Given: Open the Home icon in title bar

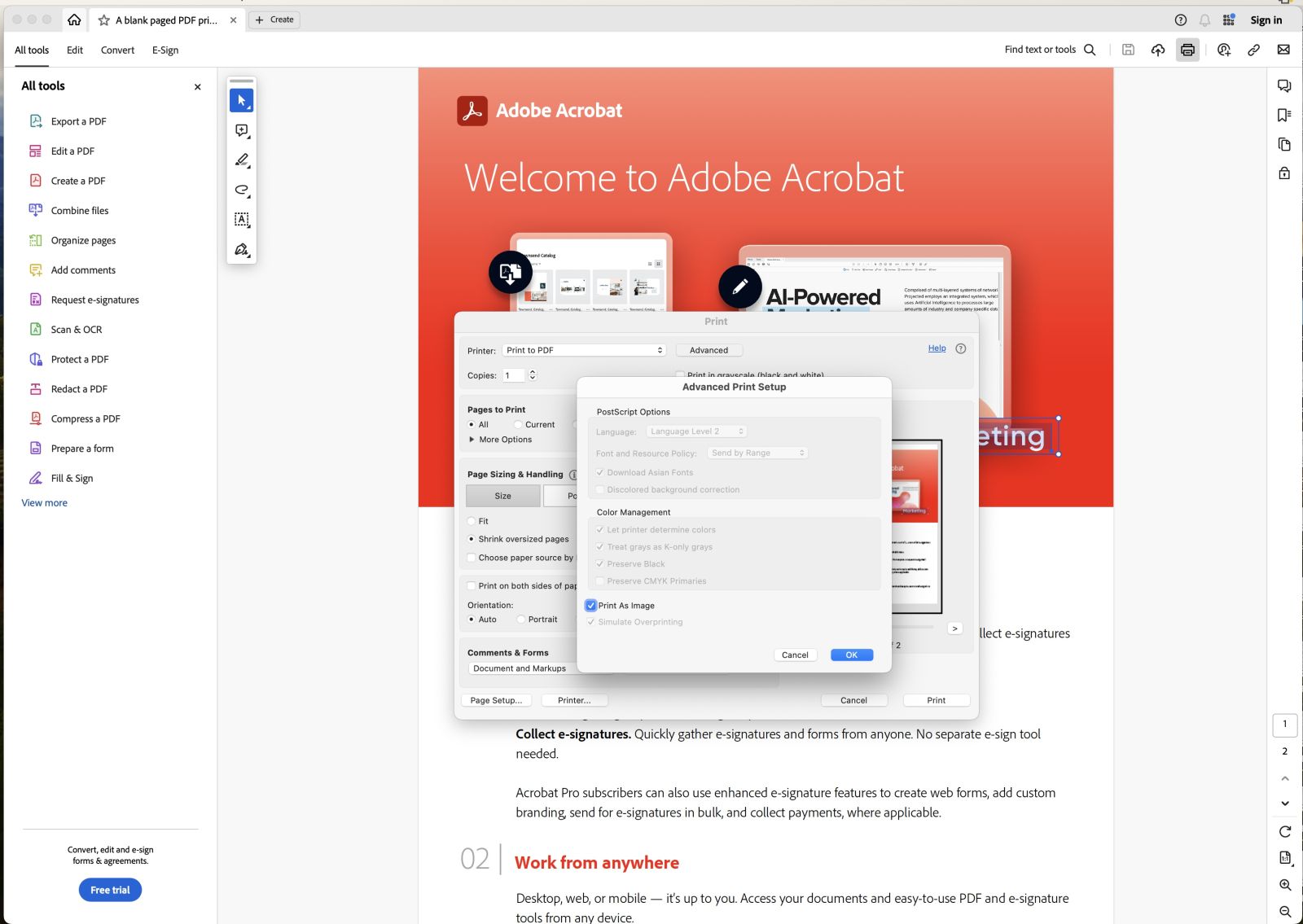Looking at the screenshot, I should coord(74,20).
